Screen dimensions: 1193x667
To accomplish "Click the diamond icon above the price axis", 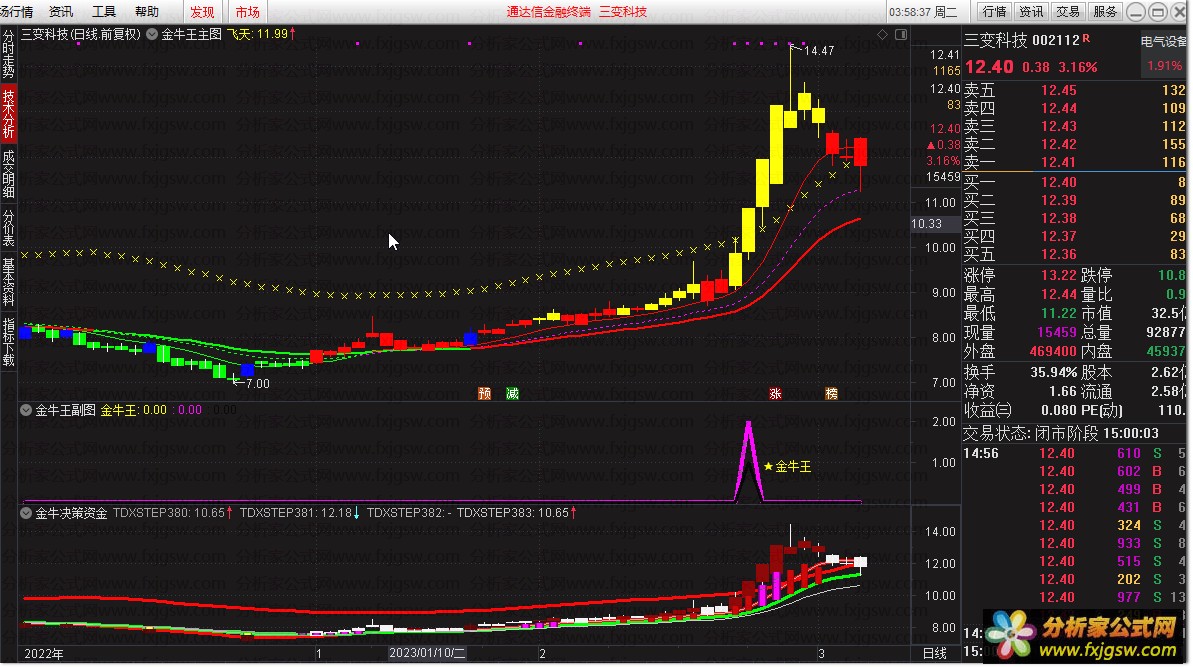I will 883,34.
